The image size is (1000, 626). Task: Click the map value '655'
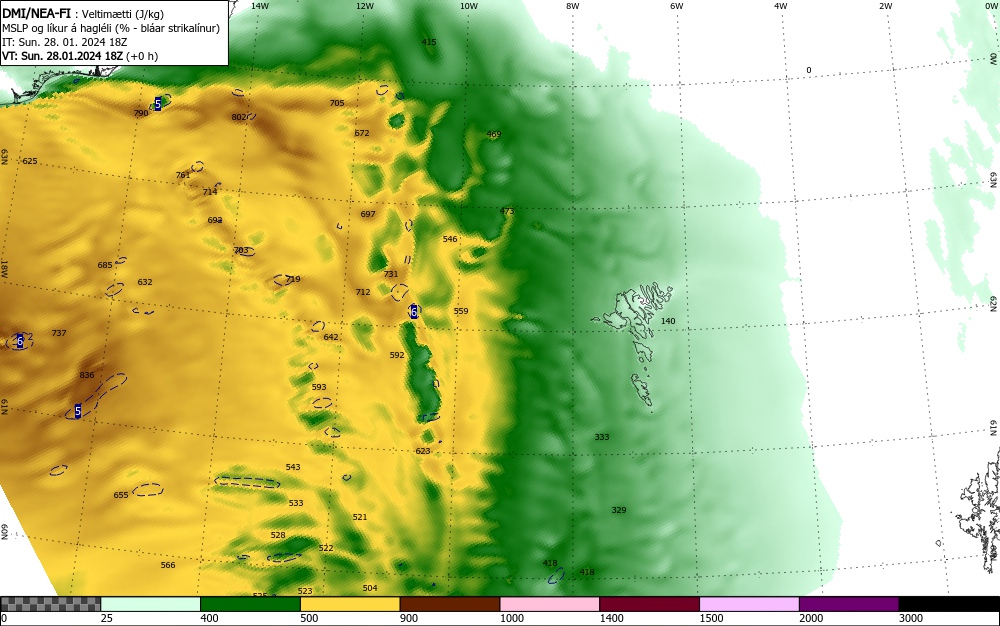click(121, 495)
